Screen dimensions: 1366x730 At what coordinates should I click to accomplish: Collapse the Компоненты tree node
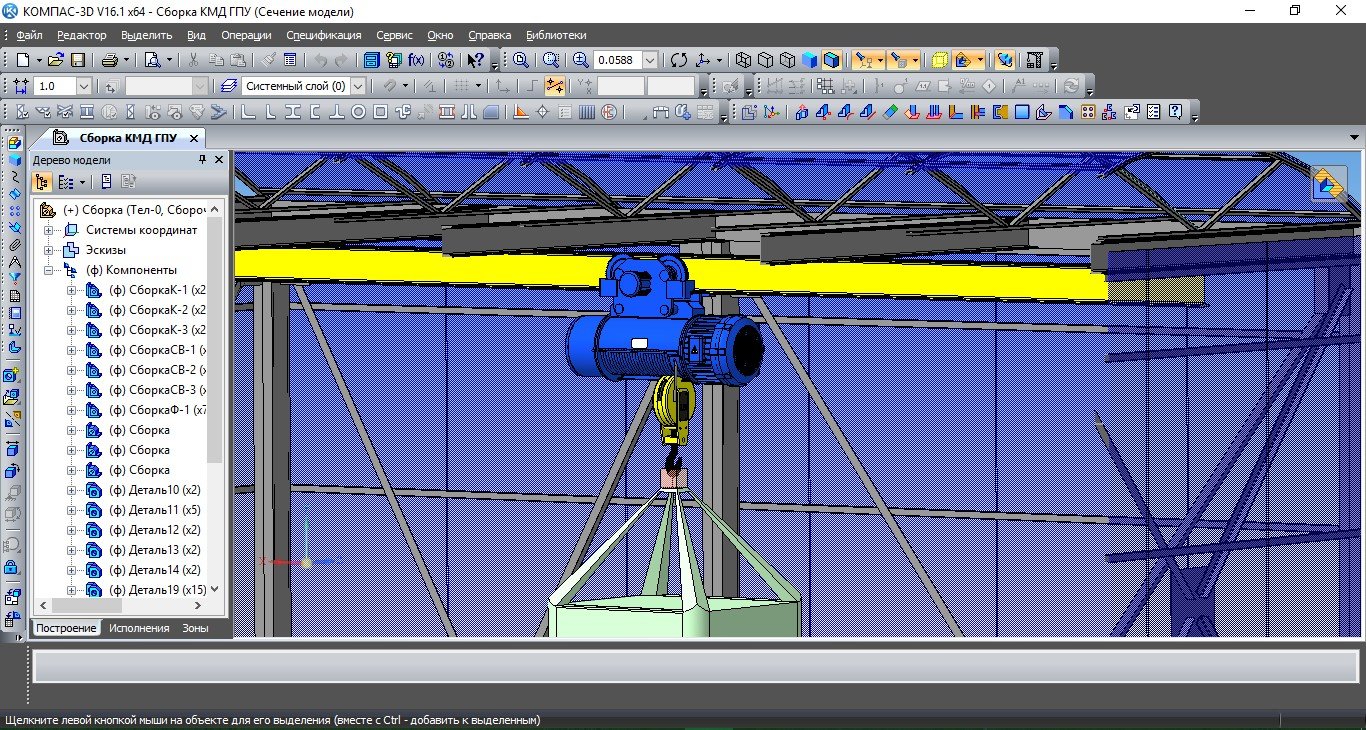pos(48,270)
